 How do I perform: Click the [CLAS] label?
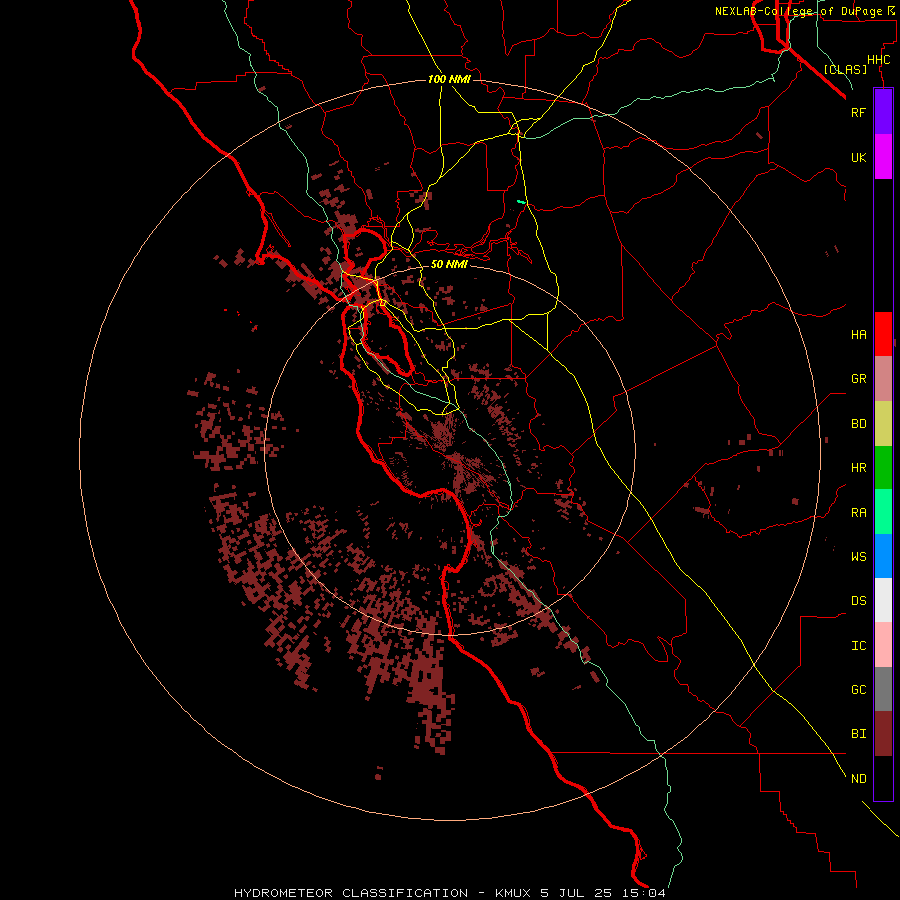point(845,70)
